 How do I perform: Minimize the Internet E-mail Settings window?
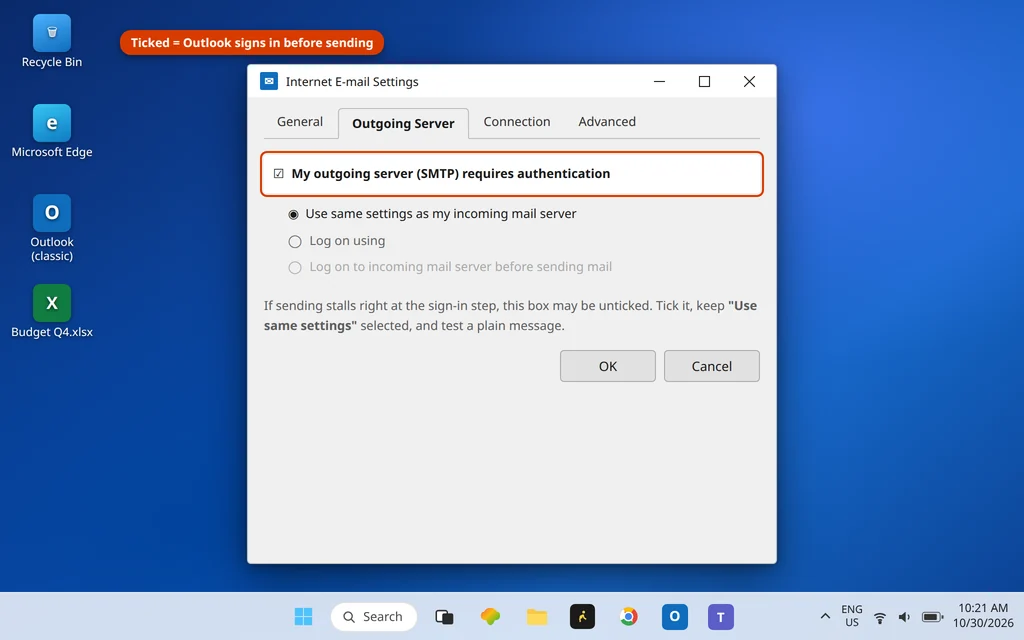[660, 81]
